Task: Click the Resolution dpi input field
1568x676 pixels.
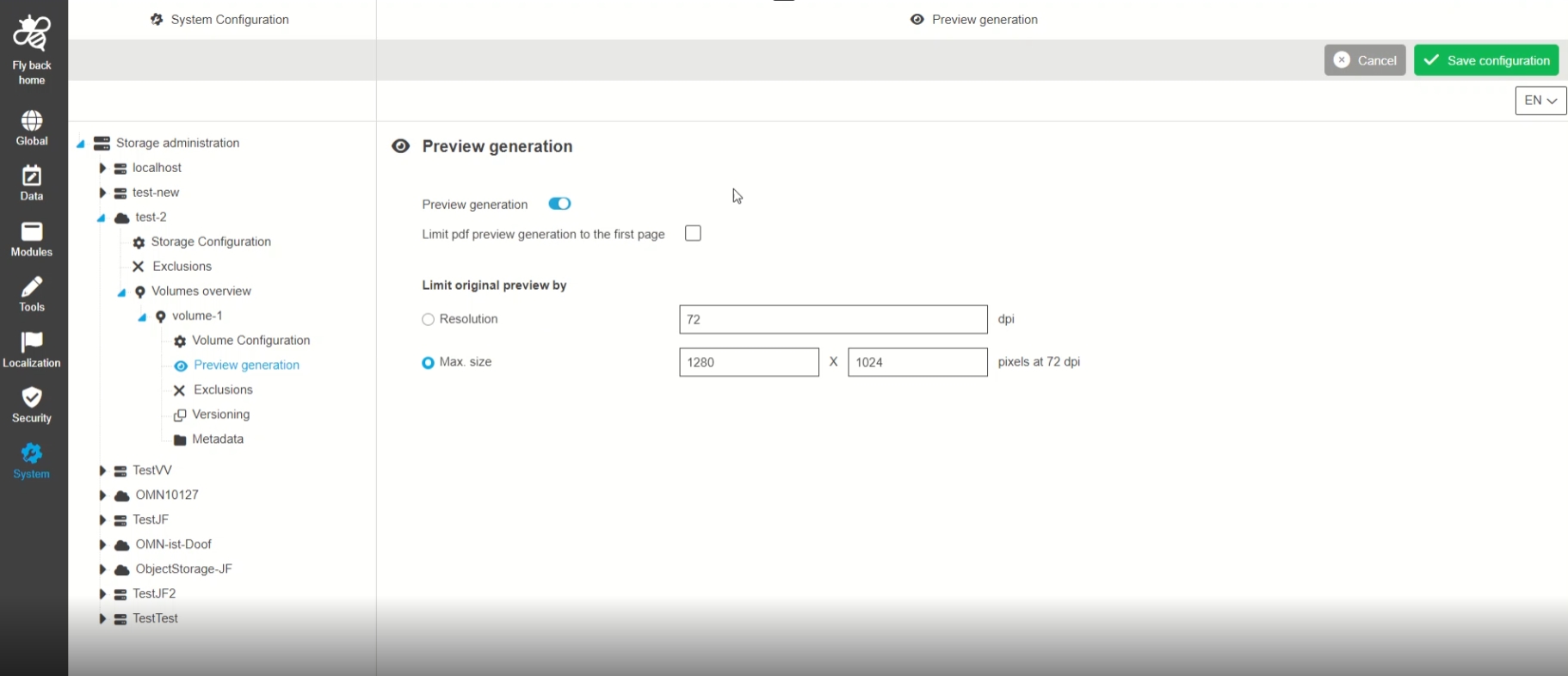Action: (x=832, y=320)
